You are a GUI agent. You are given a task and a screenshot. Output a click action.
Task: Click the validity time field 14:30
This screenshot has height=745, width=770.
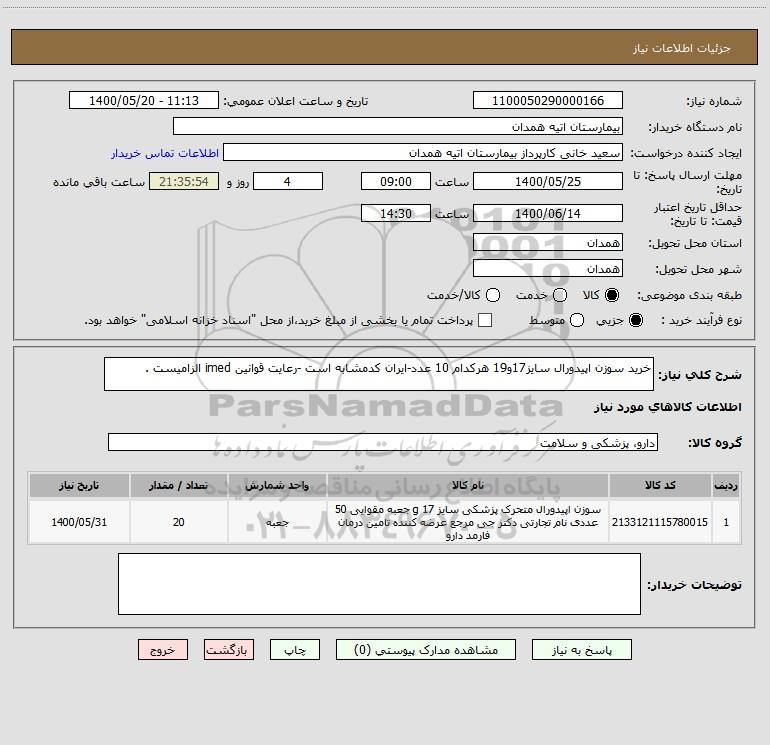coord(396,213)
